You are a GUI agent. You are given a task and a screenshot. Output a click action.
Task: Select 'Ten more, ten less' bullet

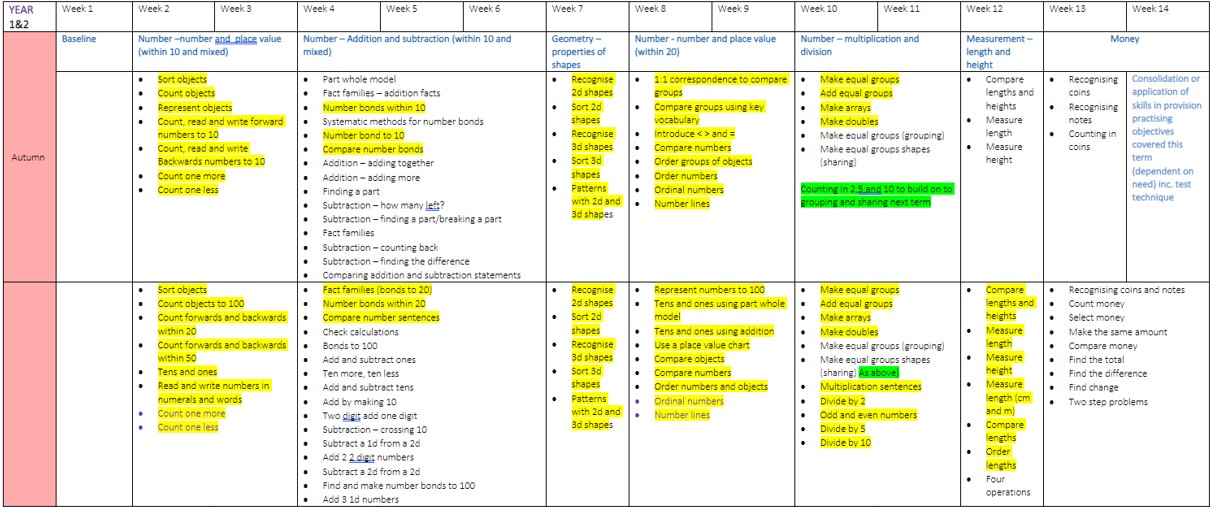click(364, 374)
